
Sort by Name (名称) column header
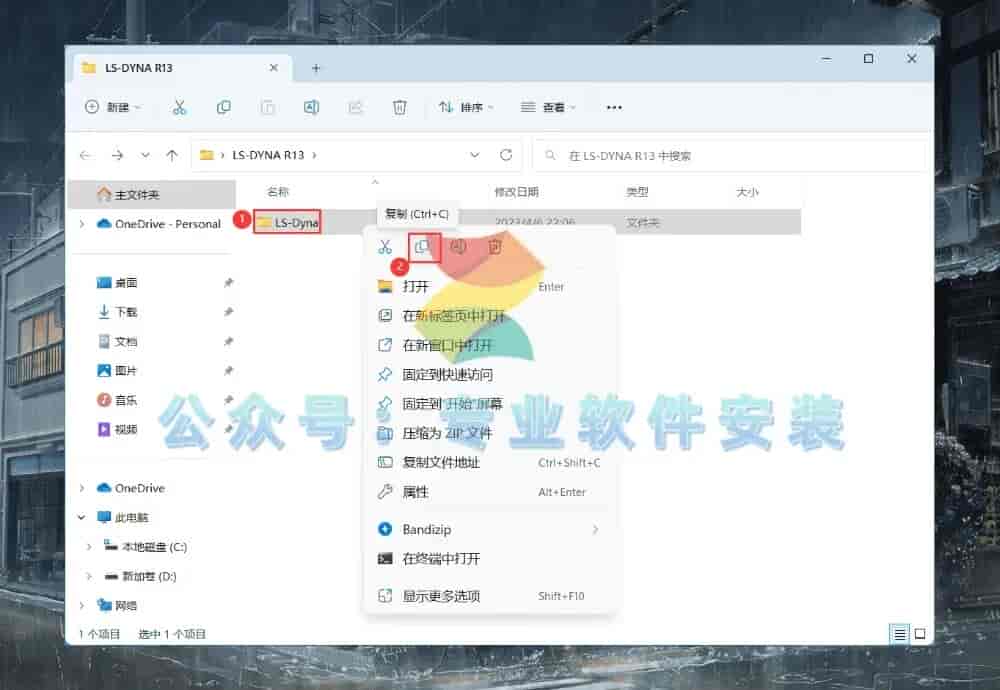(x=277, y=192)
